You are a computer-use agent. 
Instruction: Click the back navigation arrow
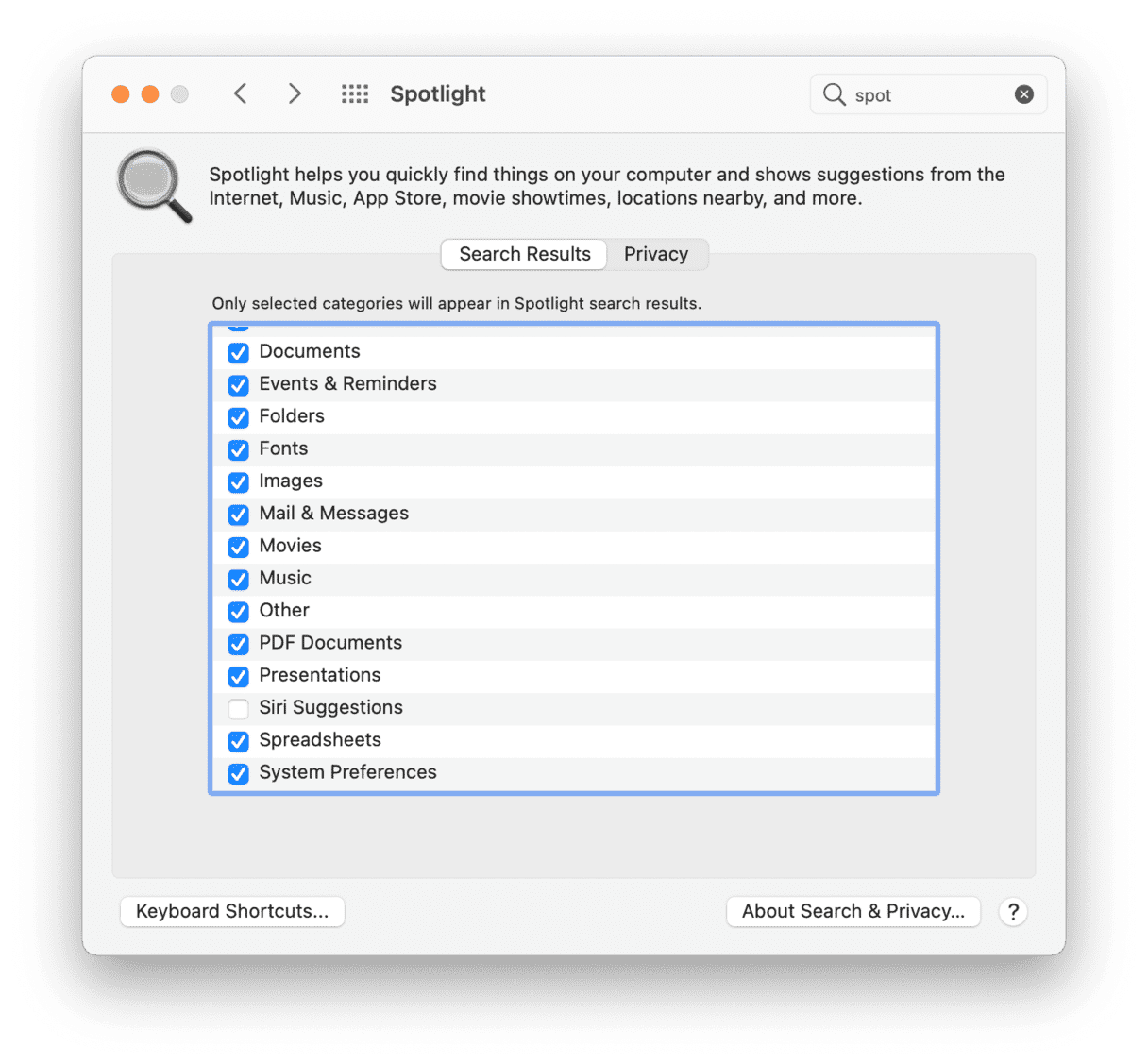click(x=241, y=93)
